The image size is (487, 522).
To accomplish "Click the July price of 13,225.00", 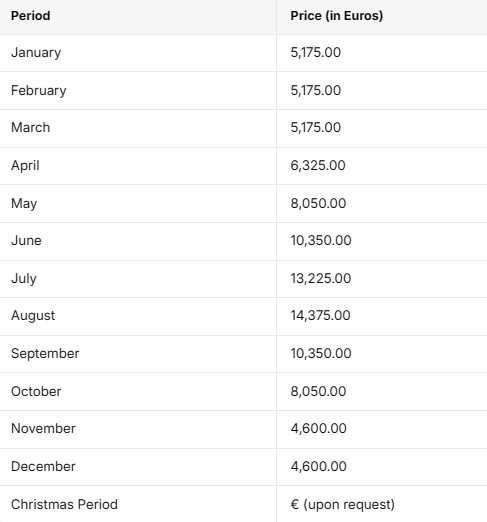I will [321, 278].
